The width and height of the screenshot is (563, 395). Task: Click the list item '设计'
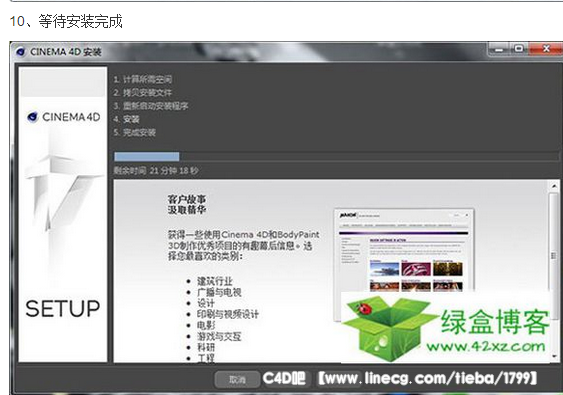coord(206,303)
